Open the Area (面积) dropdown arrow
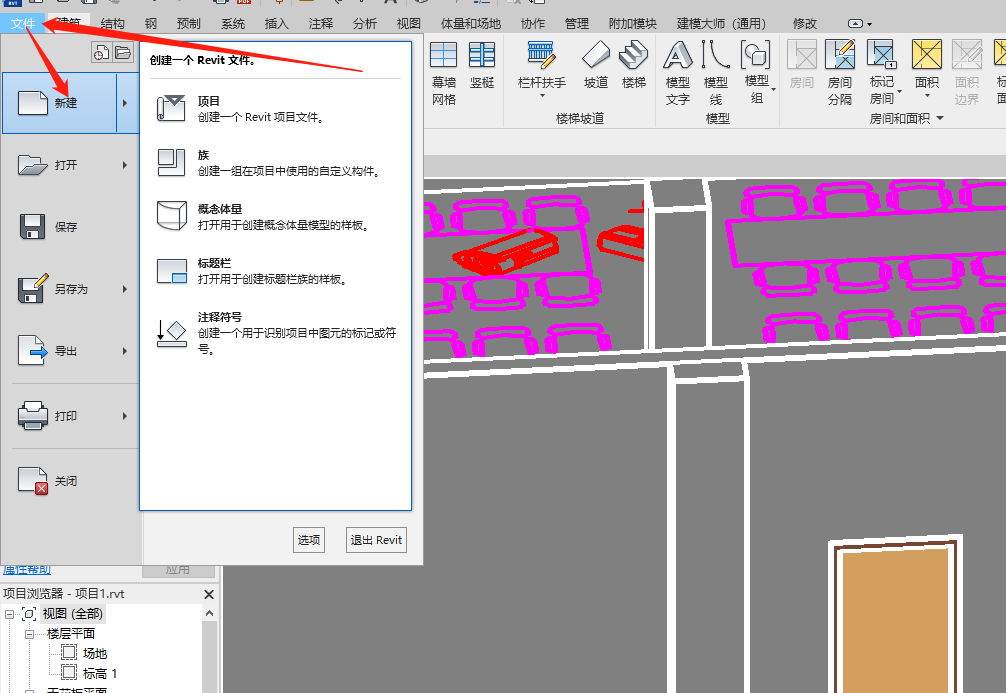This screenshot has height=693, width=1006. click(927, 96)
